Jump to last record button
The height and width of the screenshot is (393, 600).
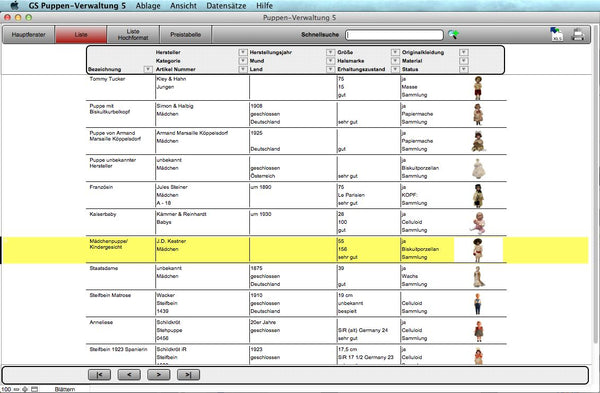pos(188,375)
